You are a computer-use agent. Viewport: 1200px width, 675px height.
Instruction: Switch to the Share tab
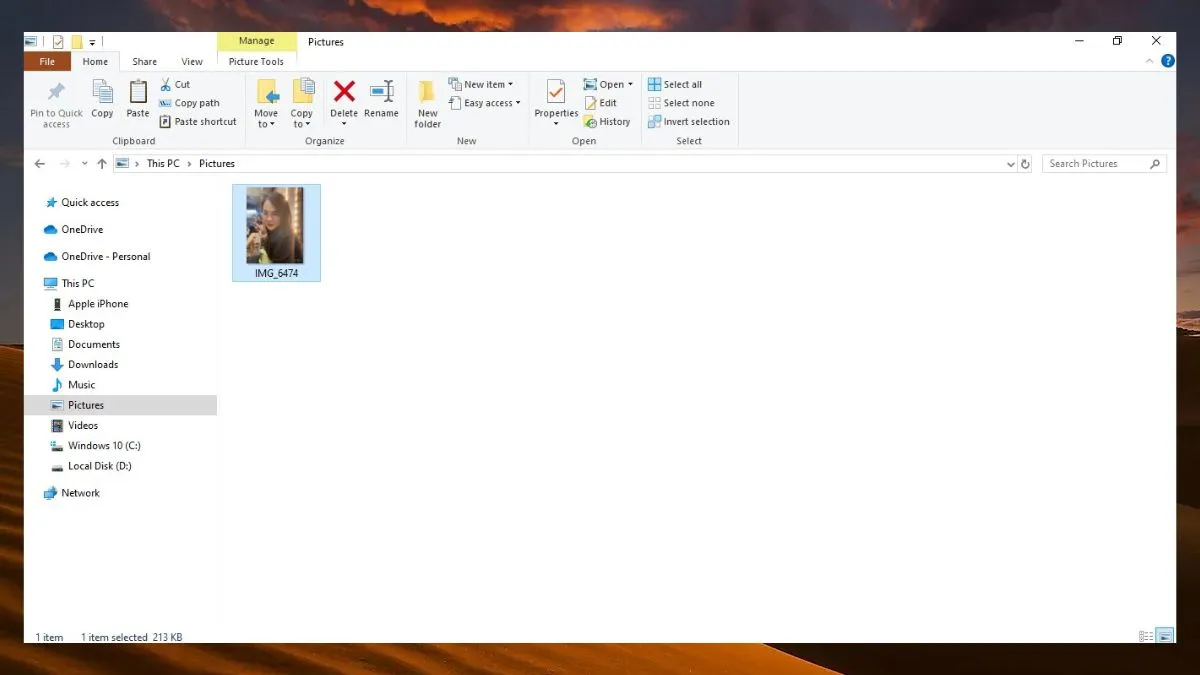tap(145, 62)
